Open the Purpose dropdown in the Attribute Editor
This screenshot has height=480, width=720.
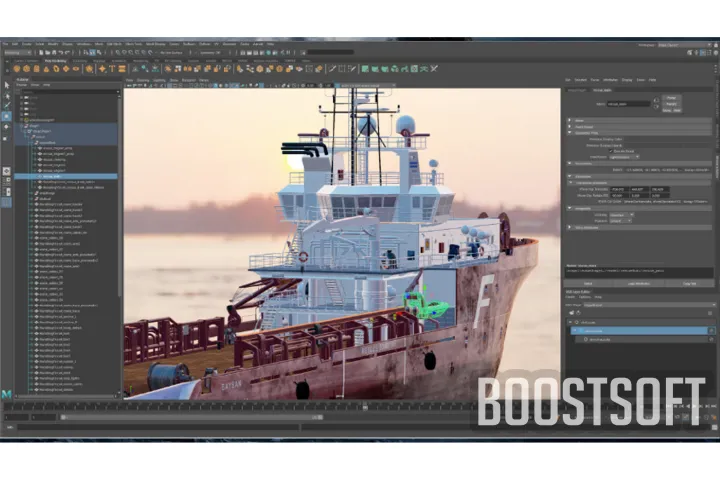[x=620, y=221]
